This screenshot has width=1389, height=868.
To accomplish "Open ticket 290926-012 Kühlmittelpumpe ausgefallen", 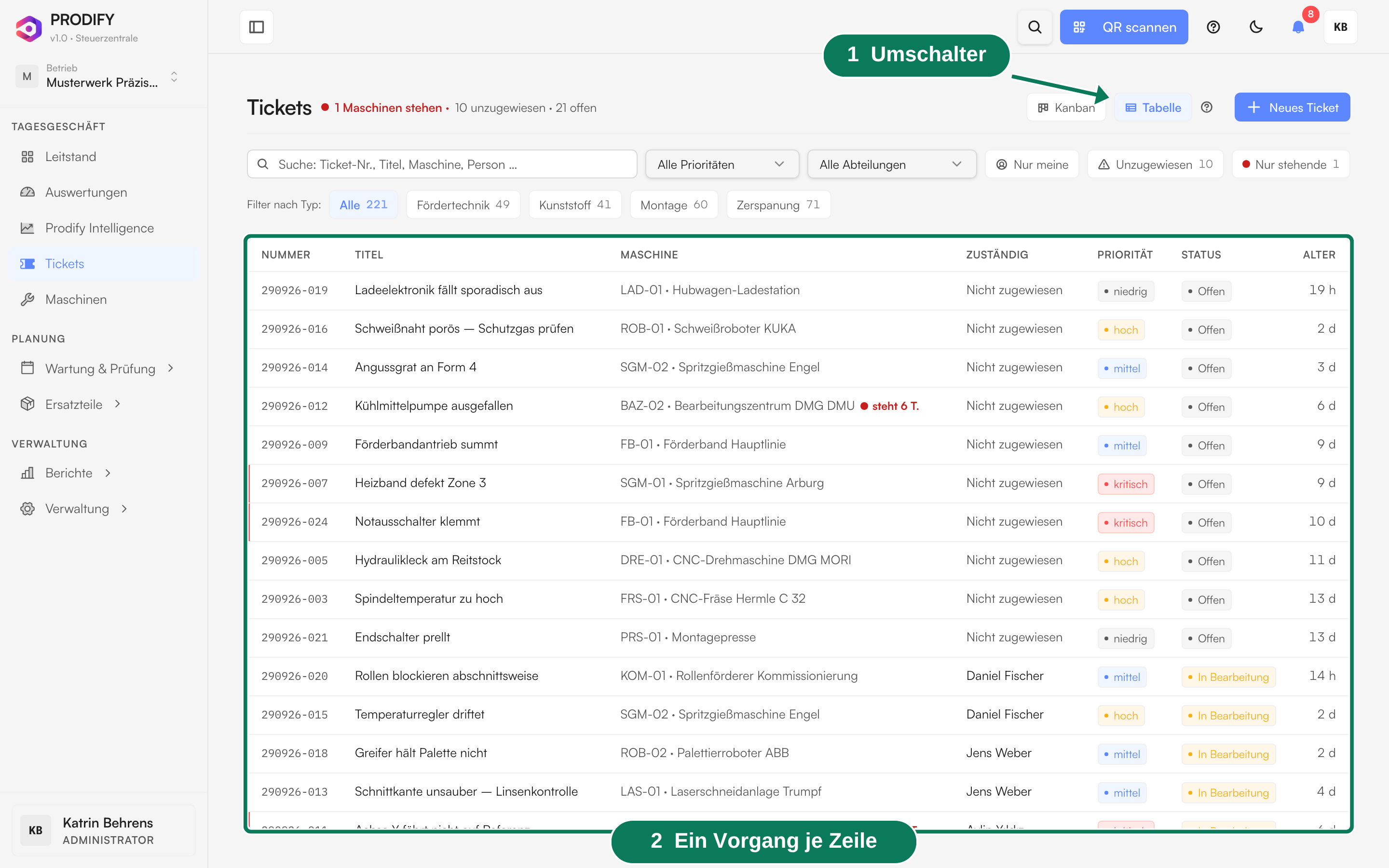I will 798,406.
